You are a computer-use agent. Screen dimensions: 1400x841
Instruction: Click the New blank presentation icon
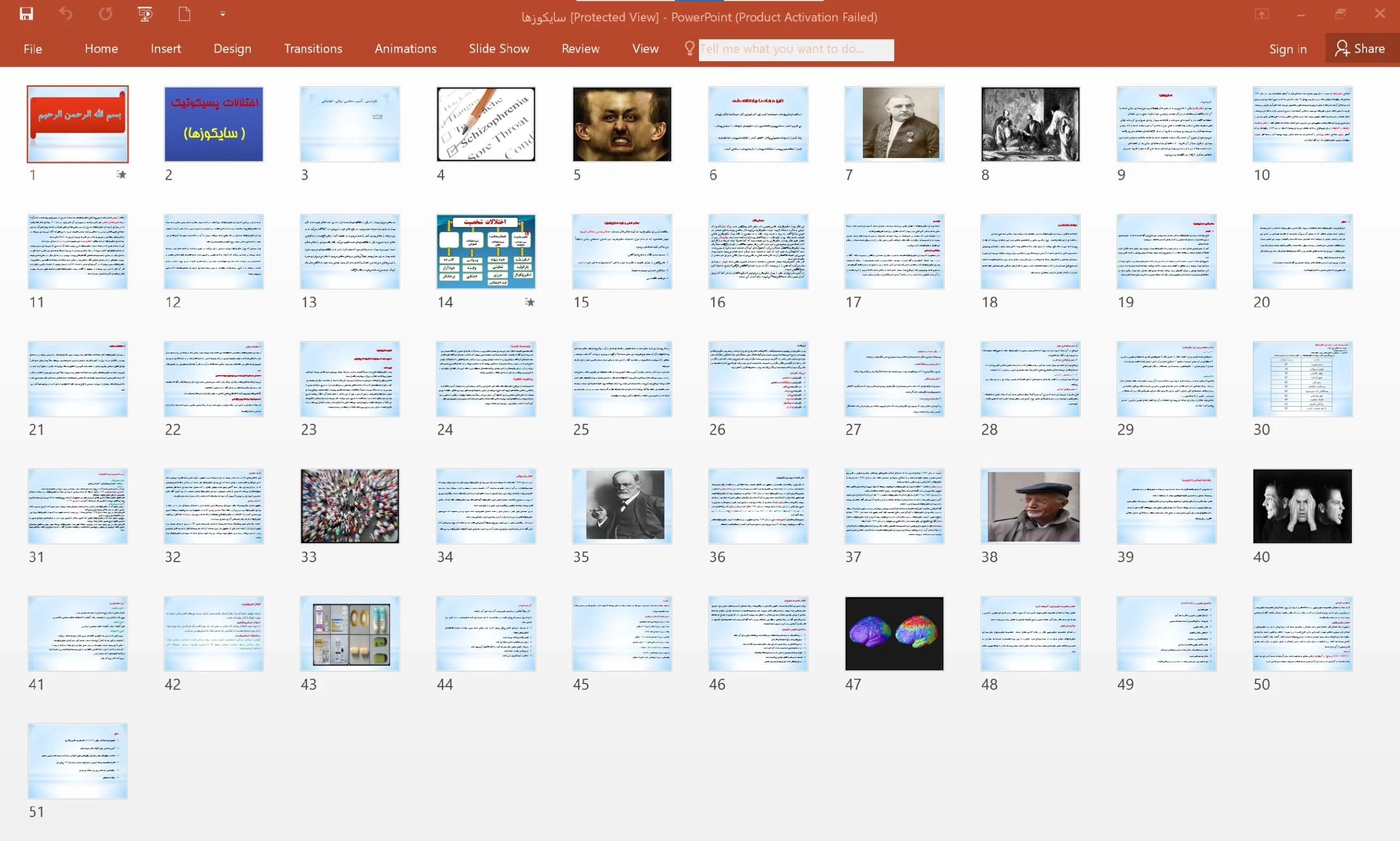[184, 14]
